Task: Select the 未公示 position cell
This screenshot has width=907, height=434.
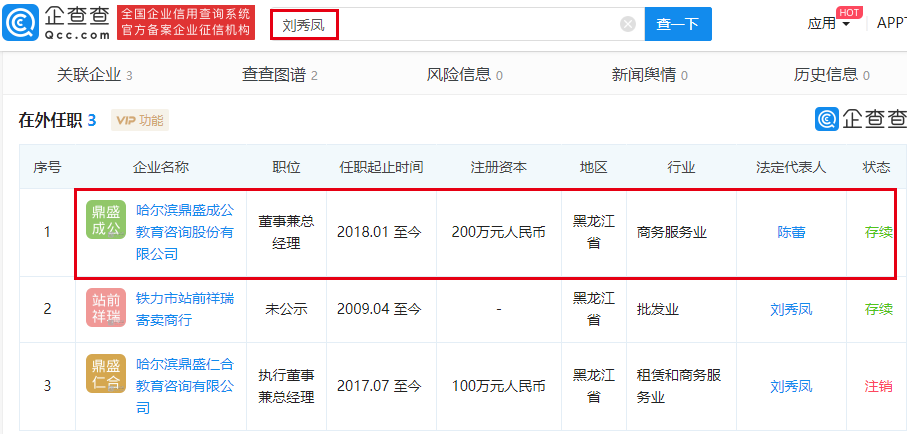Action: (286, 309)
